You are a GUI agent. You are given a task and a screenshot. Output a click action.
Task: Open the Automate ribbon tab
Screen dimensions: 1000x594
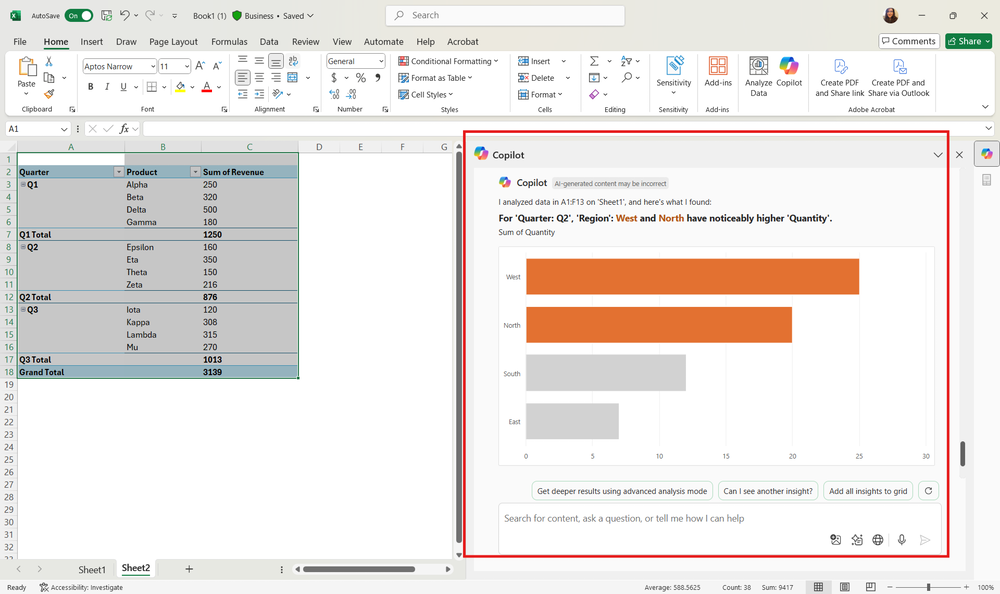pyautogui.click(x=383, y=41)
